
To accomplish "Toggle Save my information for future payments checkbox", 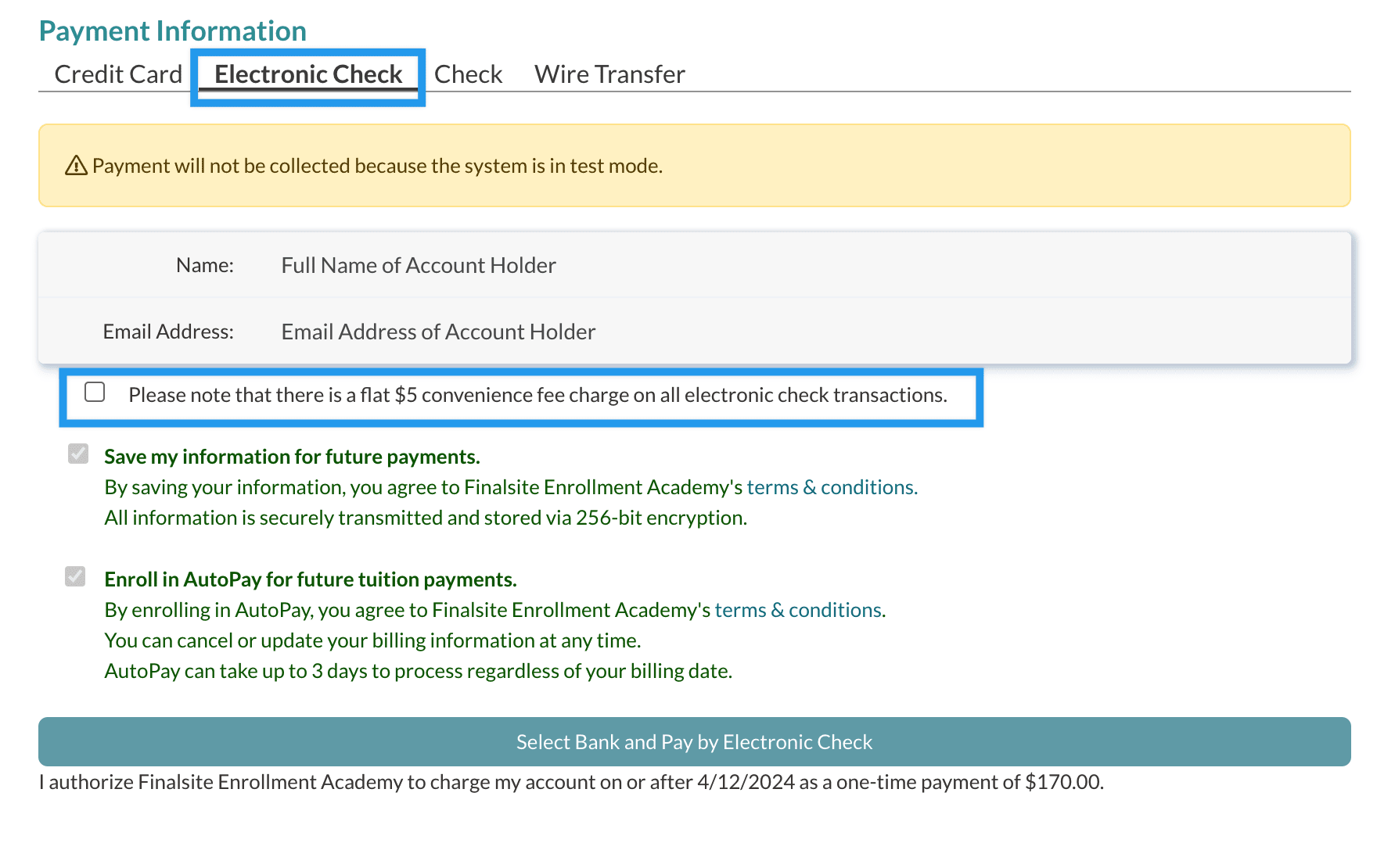I will pos(78,454).
